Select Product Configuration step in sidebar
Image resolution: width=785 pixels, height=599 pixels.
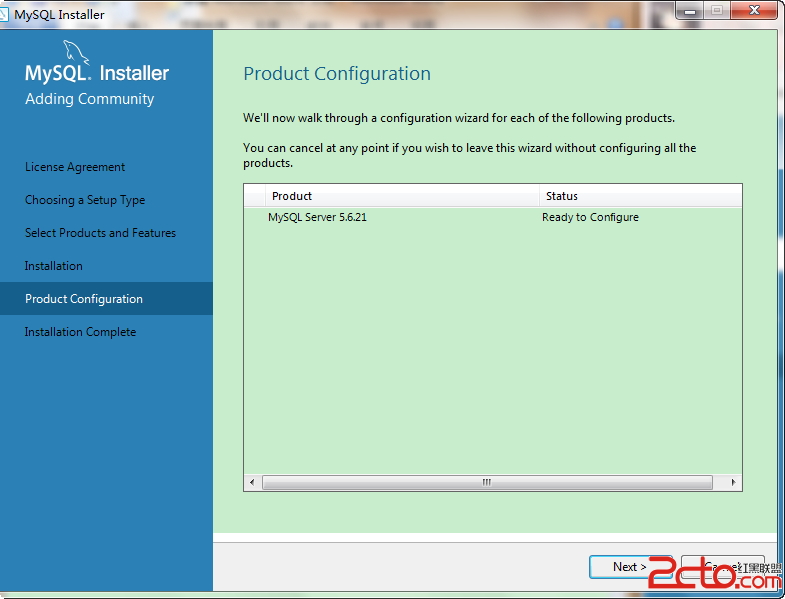(x=106, y=298)
